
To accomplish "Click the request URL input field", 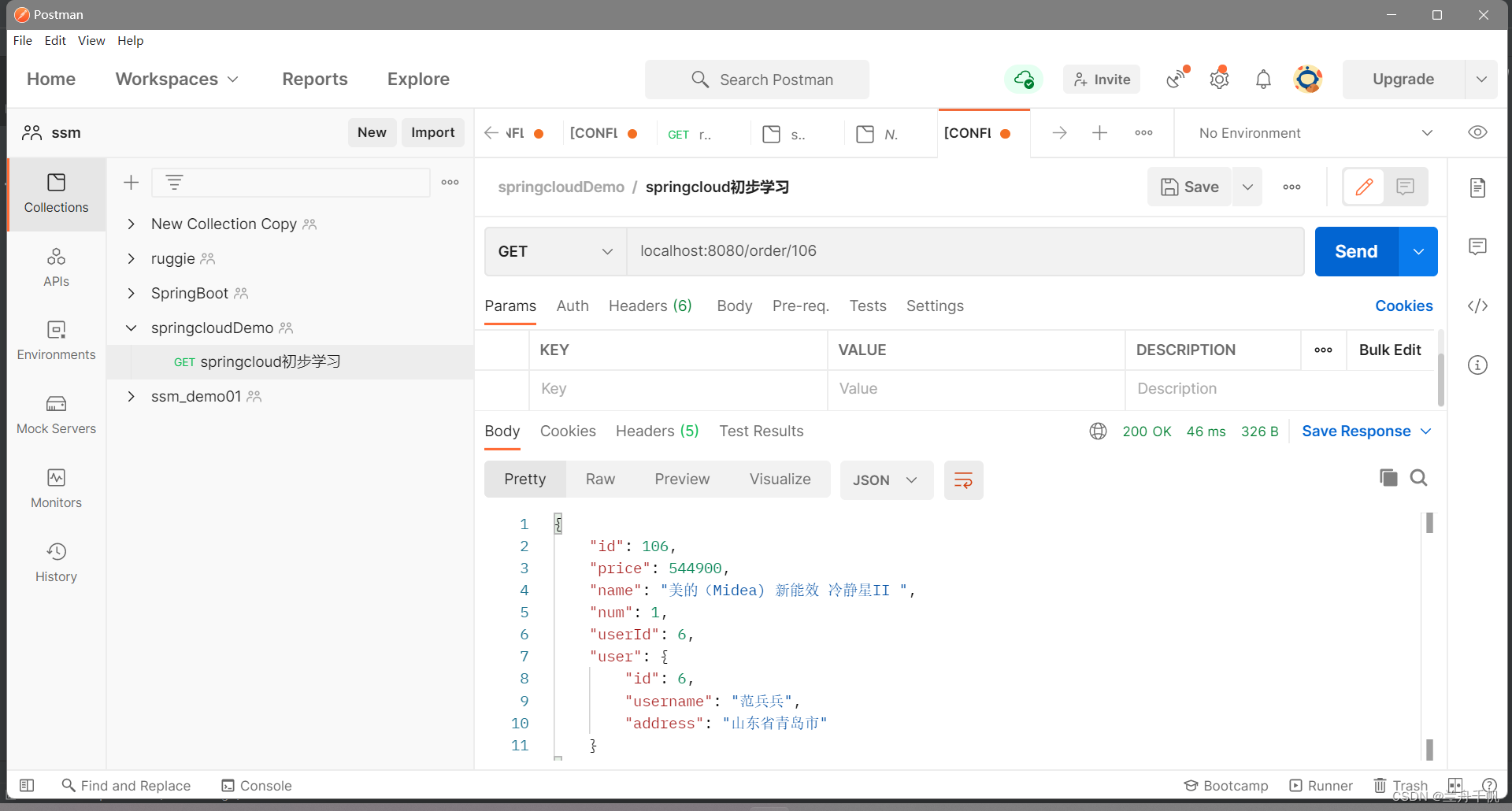I will pos(965,251).
